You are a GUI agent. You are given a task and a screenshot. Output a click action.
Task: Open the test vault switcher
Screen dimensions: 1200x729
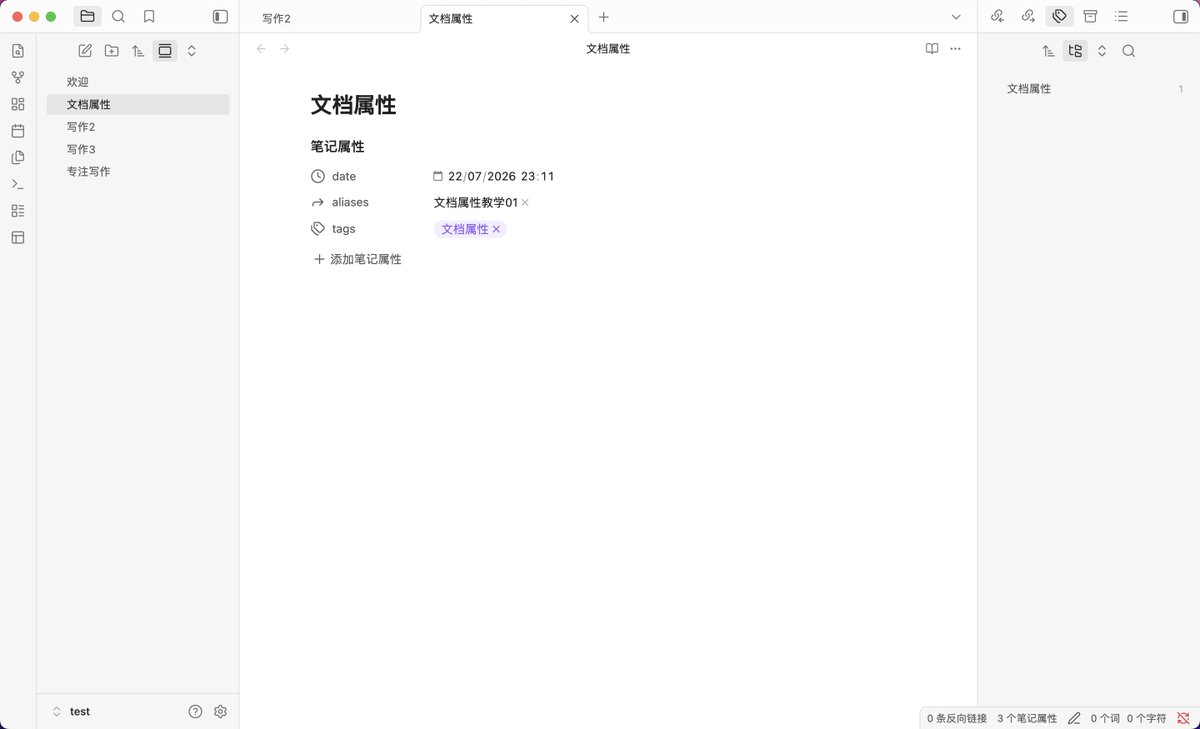tap(72, 711)
